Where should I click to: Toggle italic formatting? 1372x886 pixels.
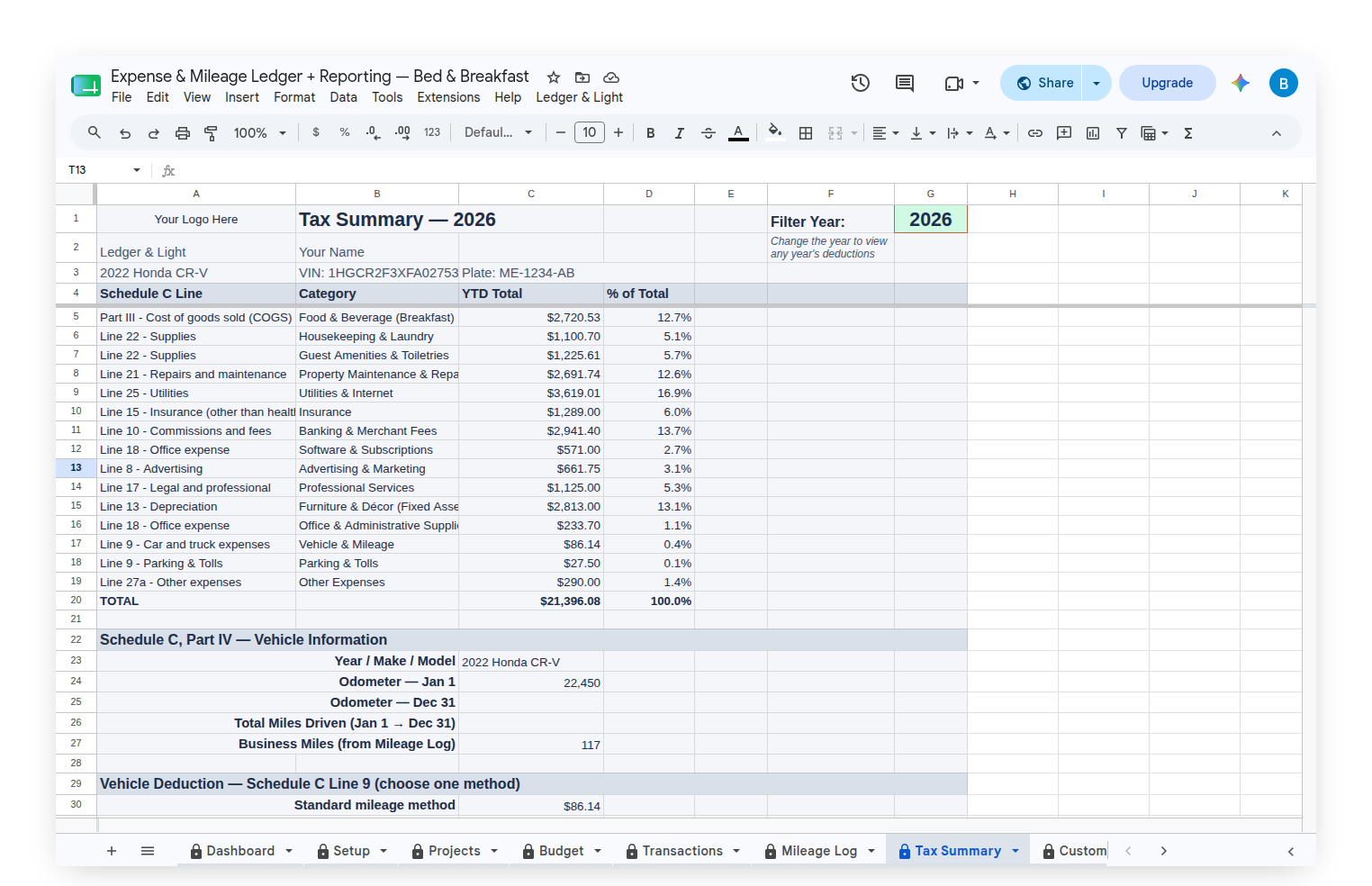point(680,133)
